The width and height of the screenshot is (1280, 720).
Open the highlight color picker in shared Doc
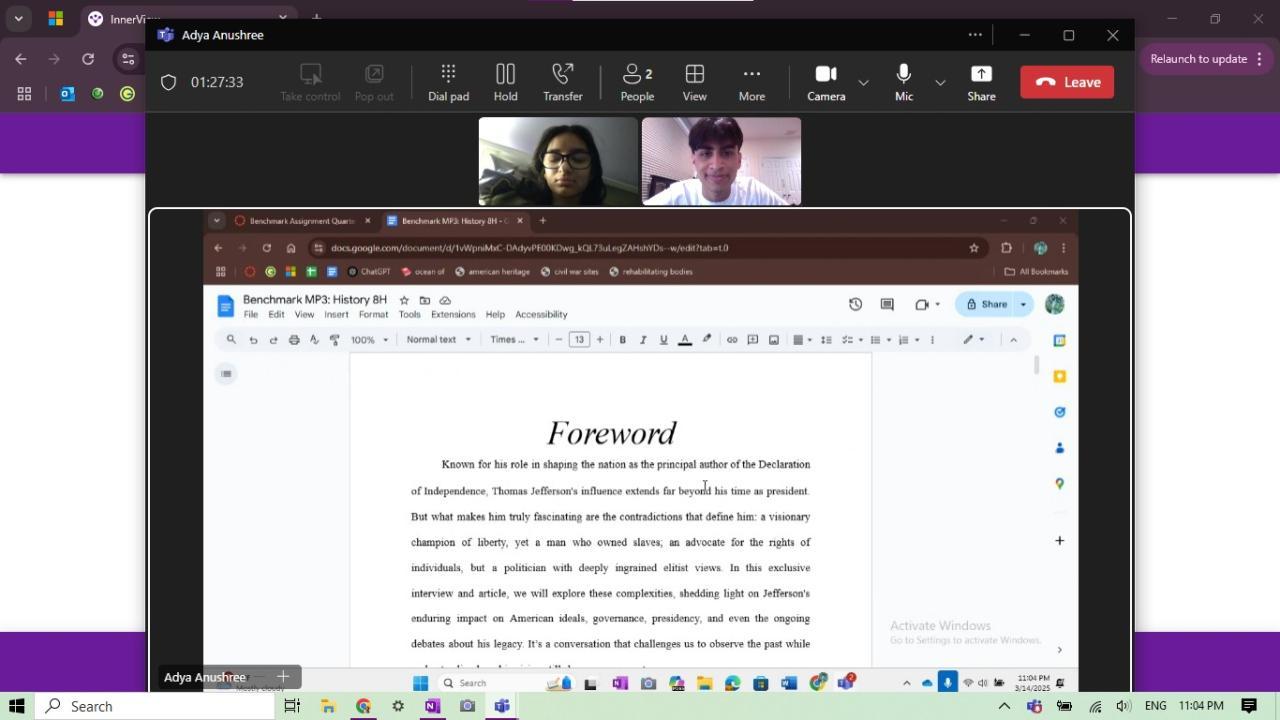click(707, 340)
